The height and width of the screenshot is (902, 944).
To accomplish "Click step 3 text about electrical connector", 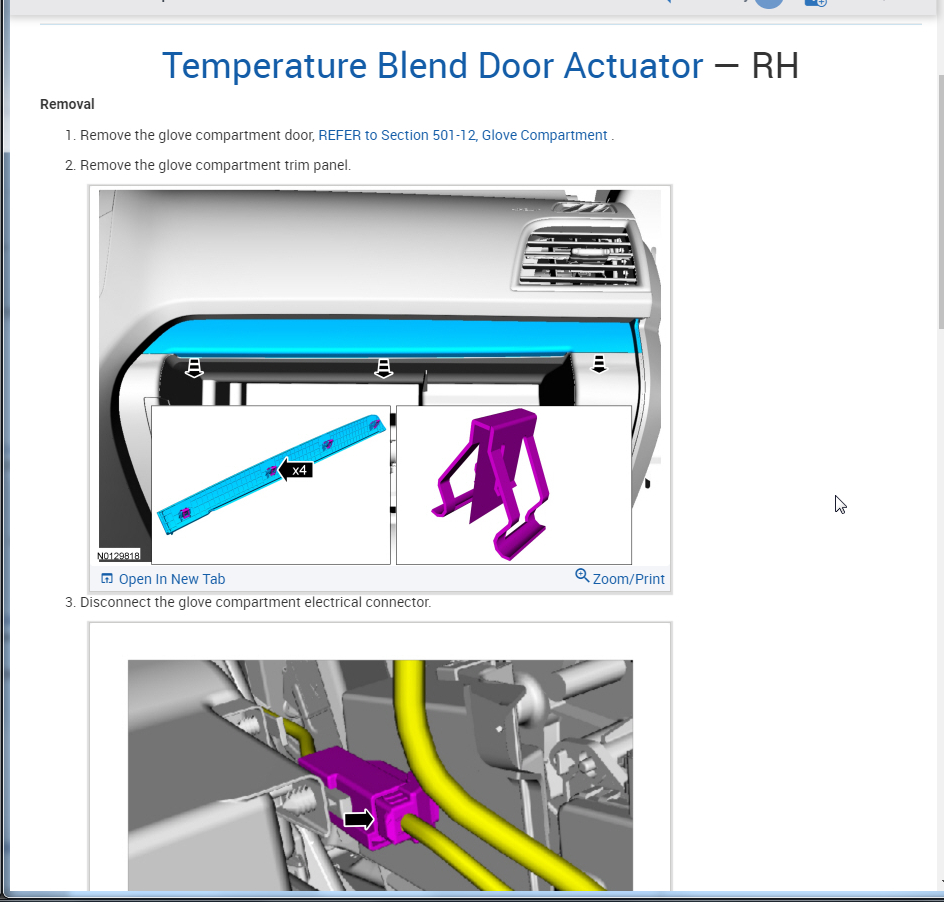I will click(x=255, y=602).
